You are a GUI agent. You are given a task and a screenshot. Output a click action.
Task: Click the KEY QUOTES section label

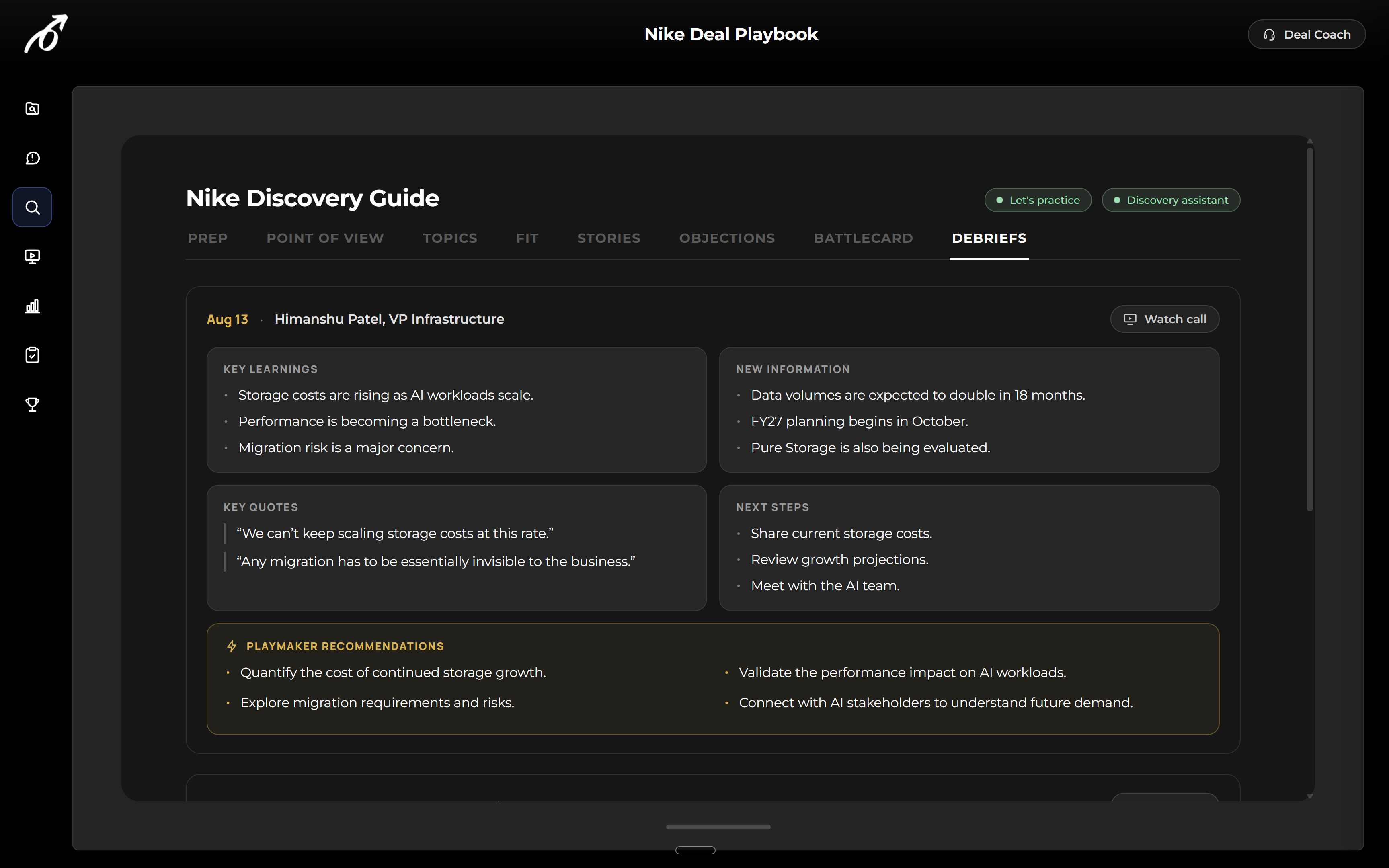(x=261, y=507)
